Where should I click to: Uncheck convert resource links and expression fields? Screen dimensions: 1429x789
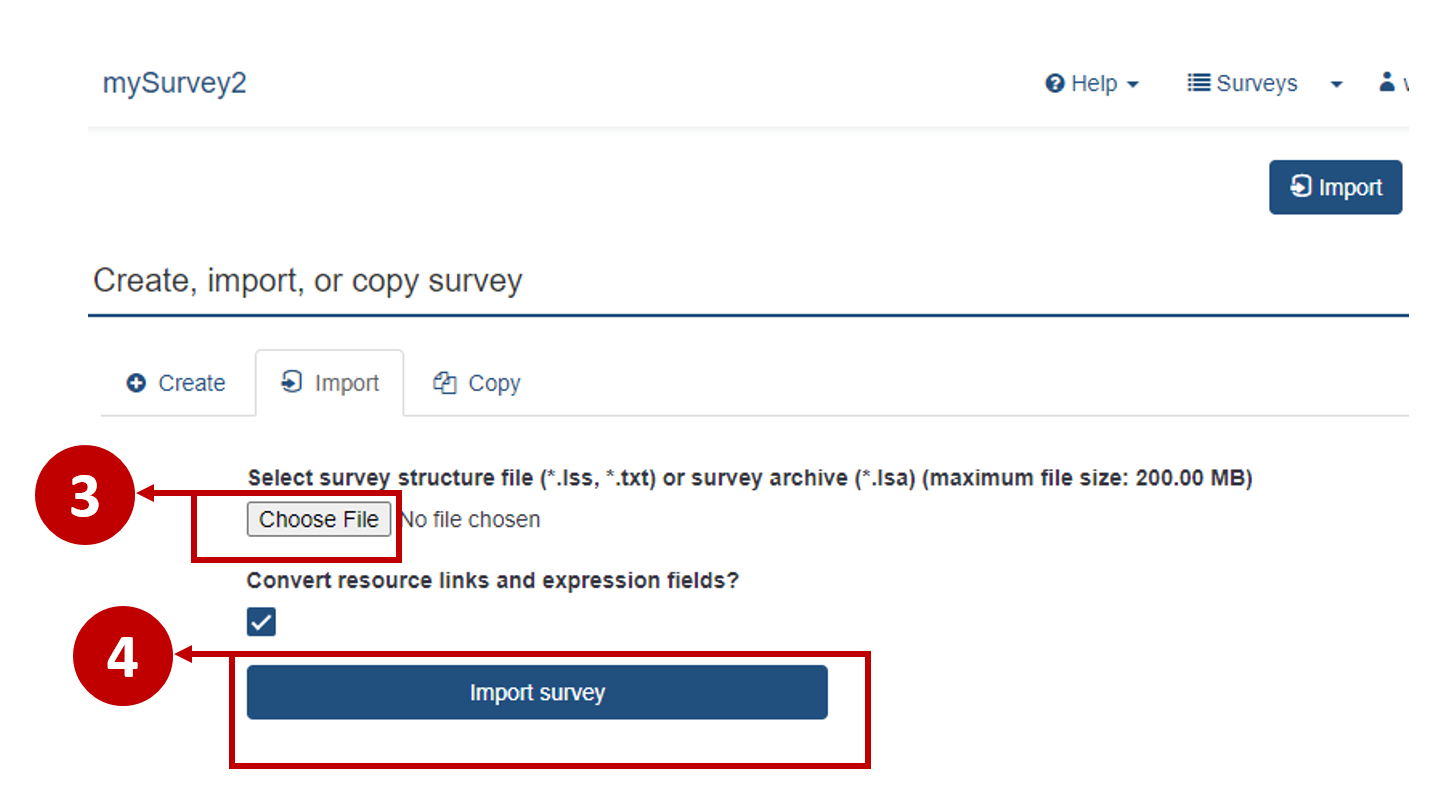tap(261, 622)
